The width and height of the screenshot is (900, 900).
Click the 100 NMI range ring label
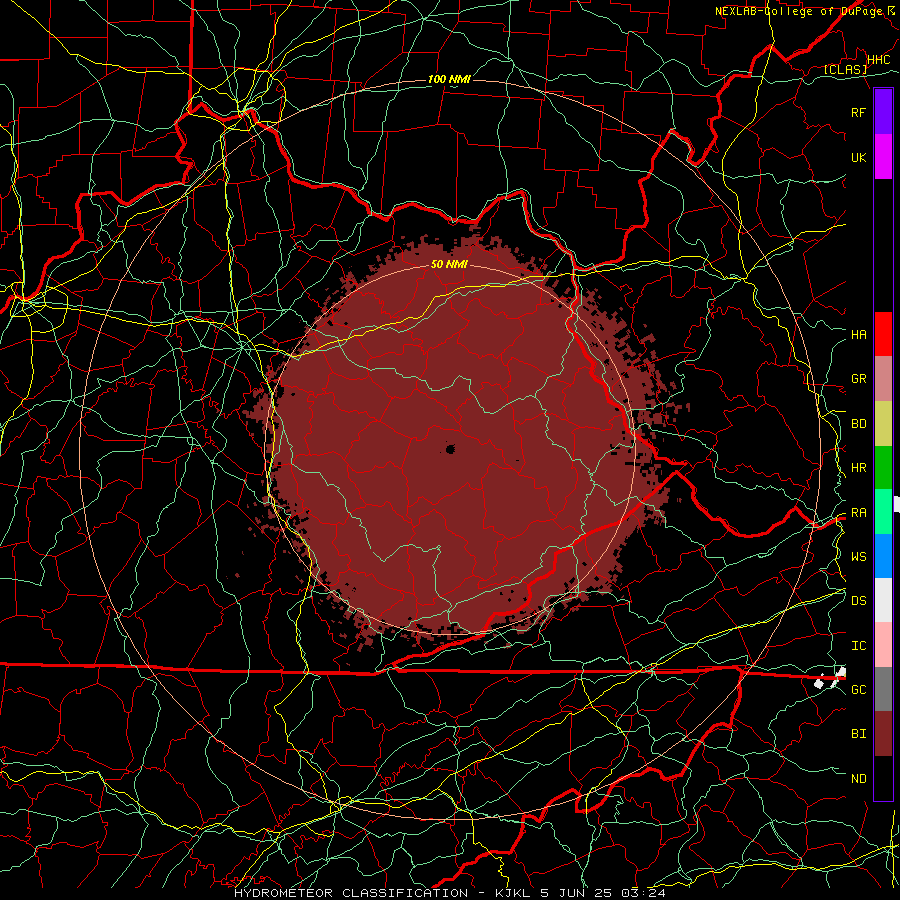pos(449,79)
